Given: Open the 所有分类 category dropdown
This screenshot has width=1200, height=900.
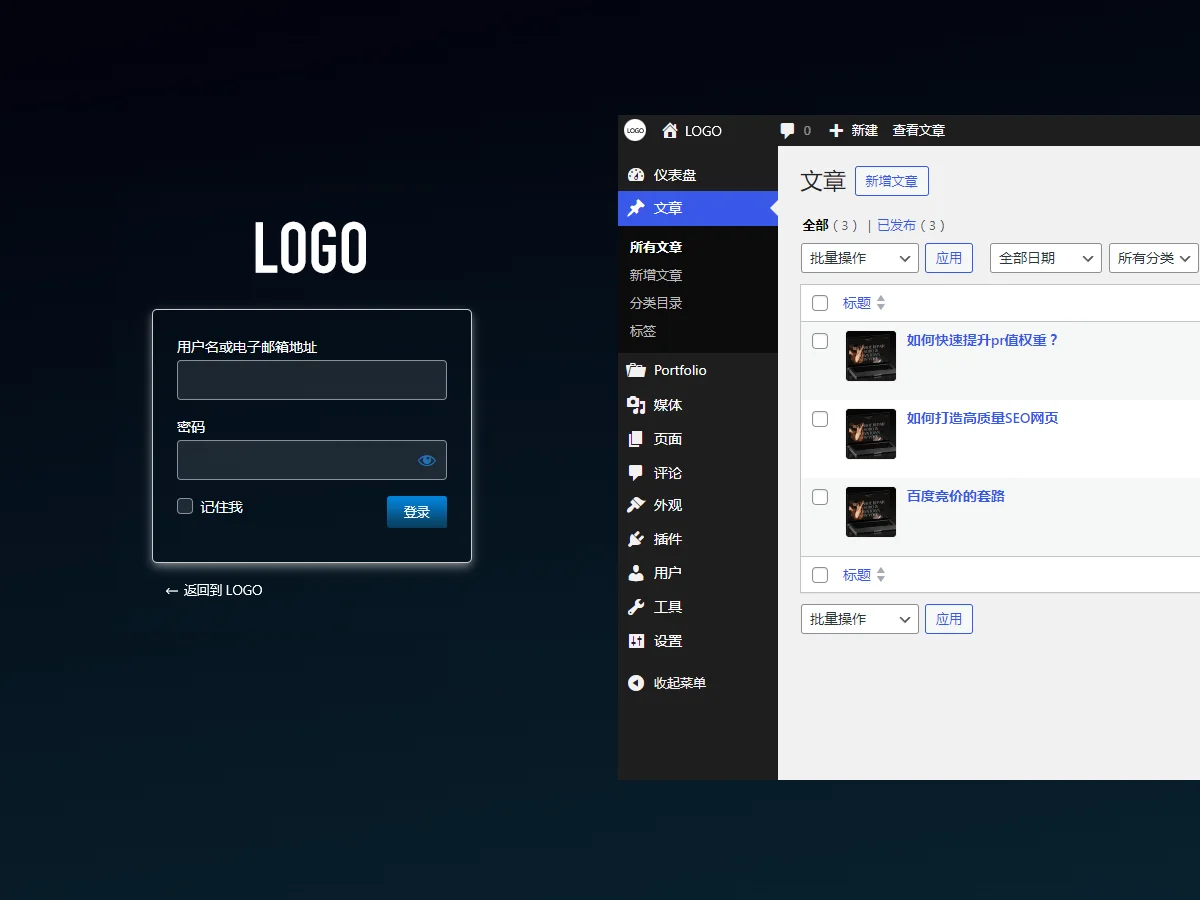Looking at the screenshot, I should pos(1154,258).
